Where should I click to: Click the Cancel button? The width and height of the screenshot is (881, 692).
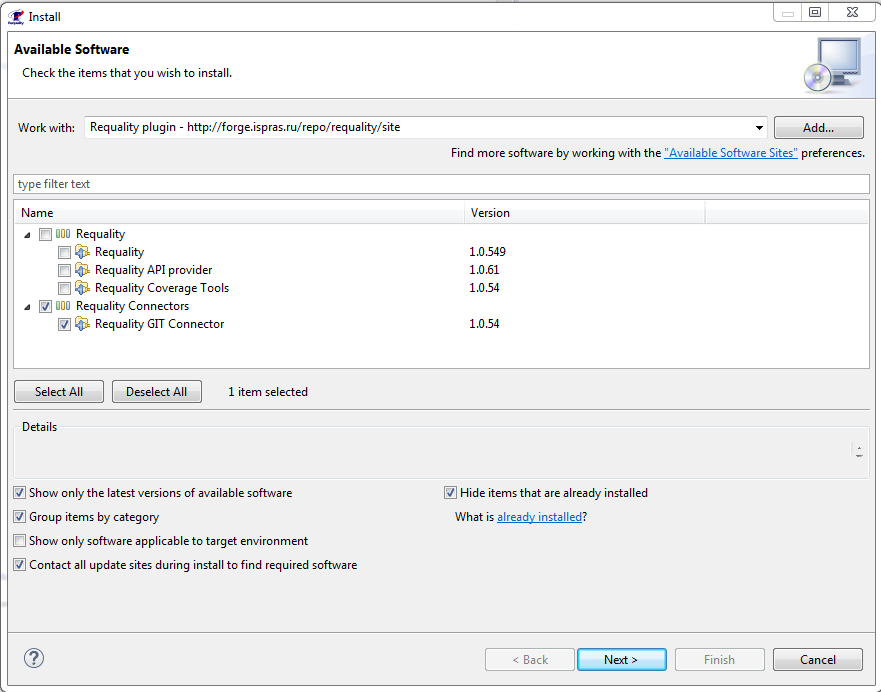pos(818,659)
